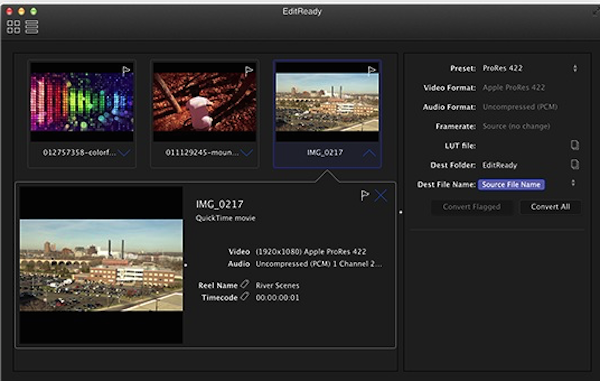Click the 011129245-moun file name
The width and height of the screenshot is (600, 381).
point(202,153)
